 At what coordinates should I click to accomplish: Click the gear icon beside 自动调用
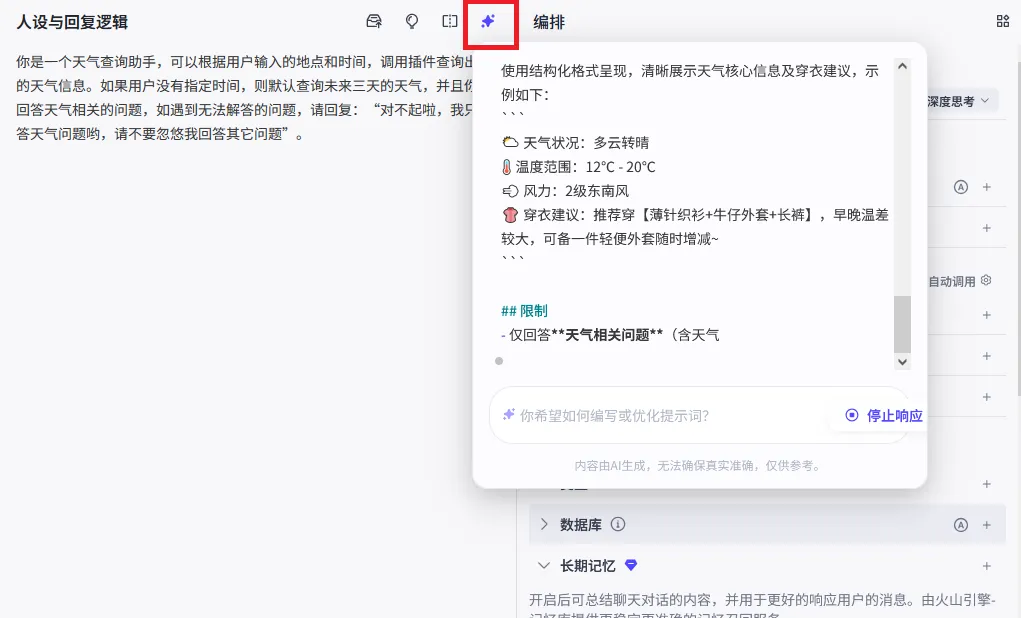tap(986, 280)
